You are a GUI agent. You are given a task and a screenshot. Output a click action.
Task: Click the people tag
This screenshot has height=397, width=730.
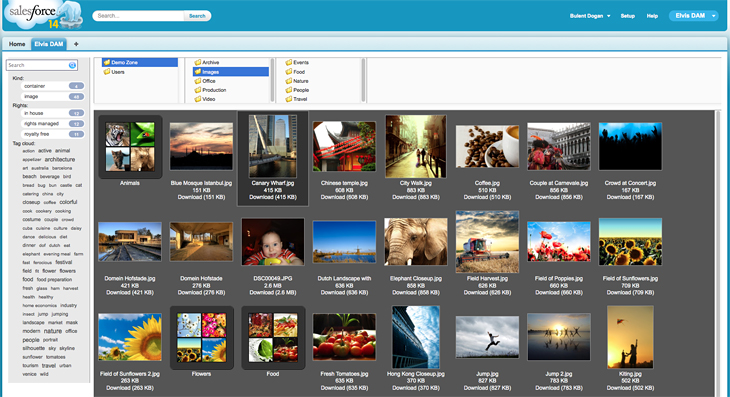click(x=31, y=340)
